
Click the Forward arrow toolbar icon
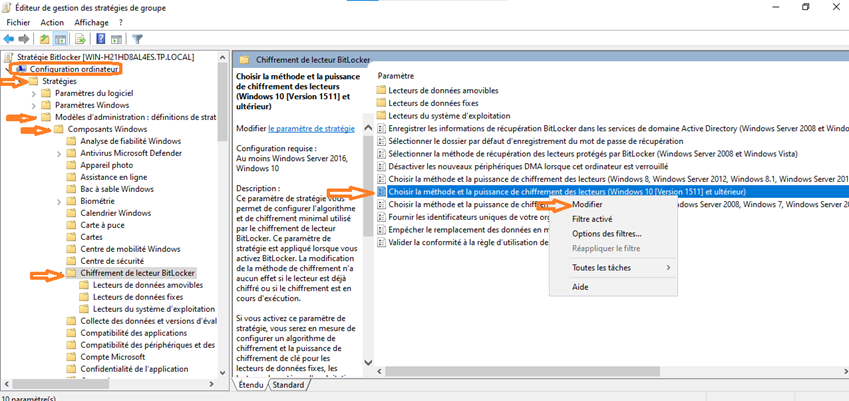(23, 39)
